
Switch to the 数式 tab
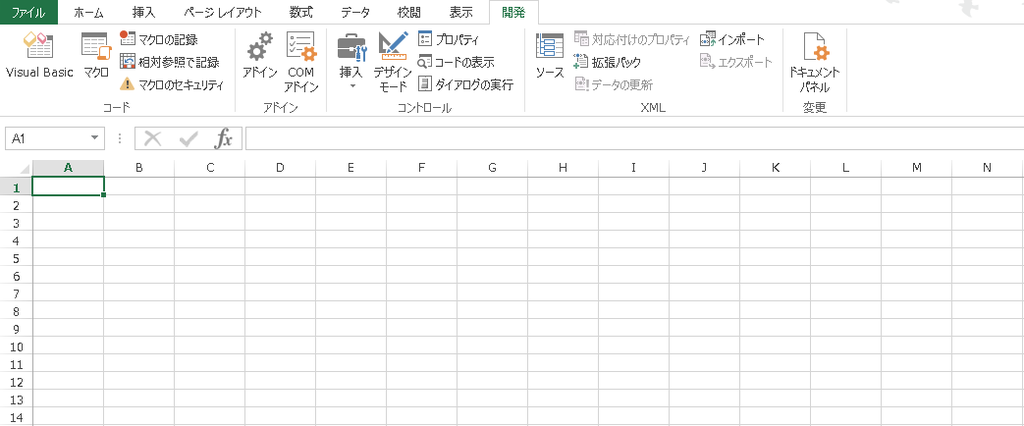(301, 12)
